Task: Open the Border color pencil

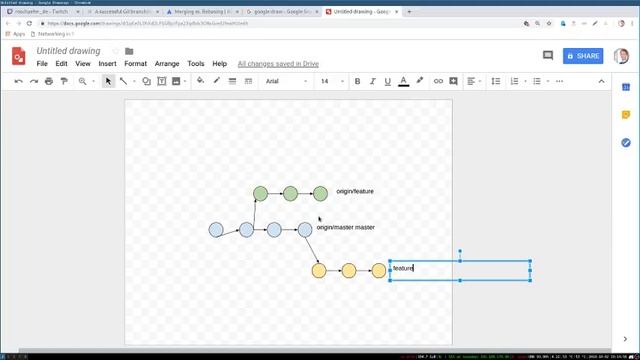Action: (x=216, y=81)
